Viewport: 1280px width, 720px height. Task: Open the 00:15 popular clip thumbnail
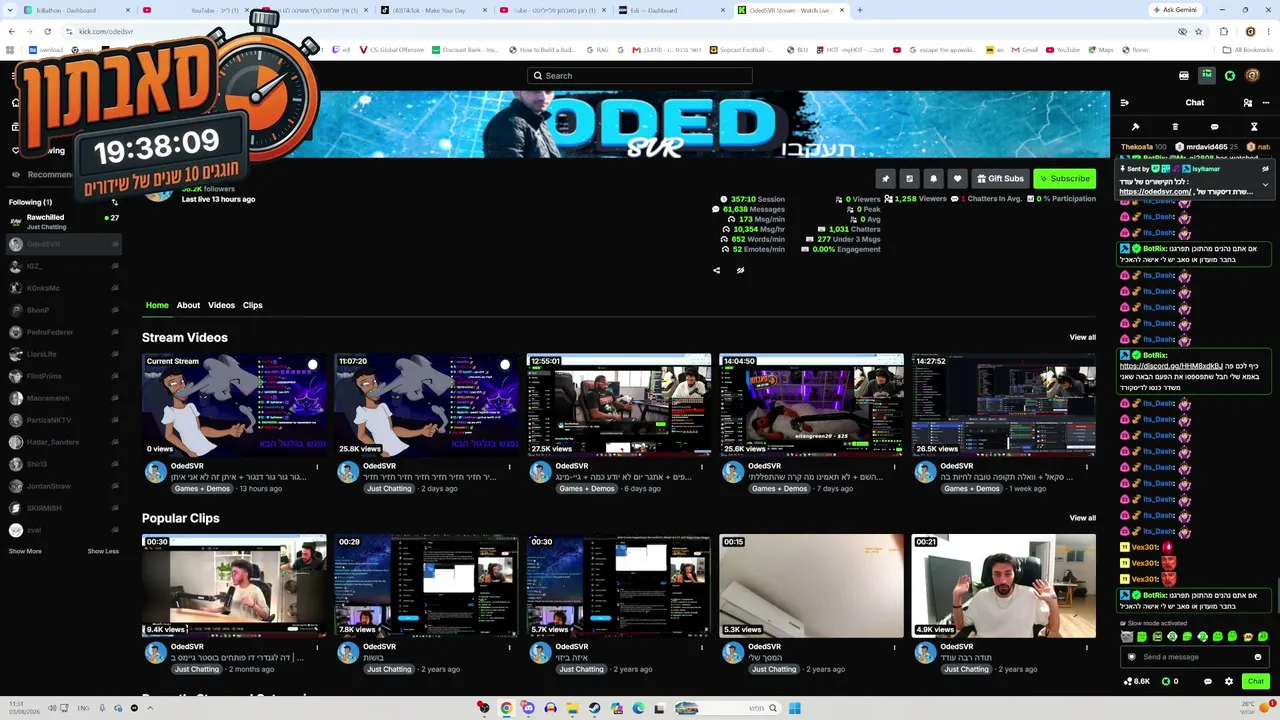click(811, 586)
